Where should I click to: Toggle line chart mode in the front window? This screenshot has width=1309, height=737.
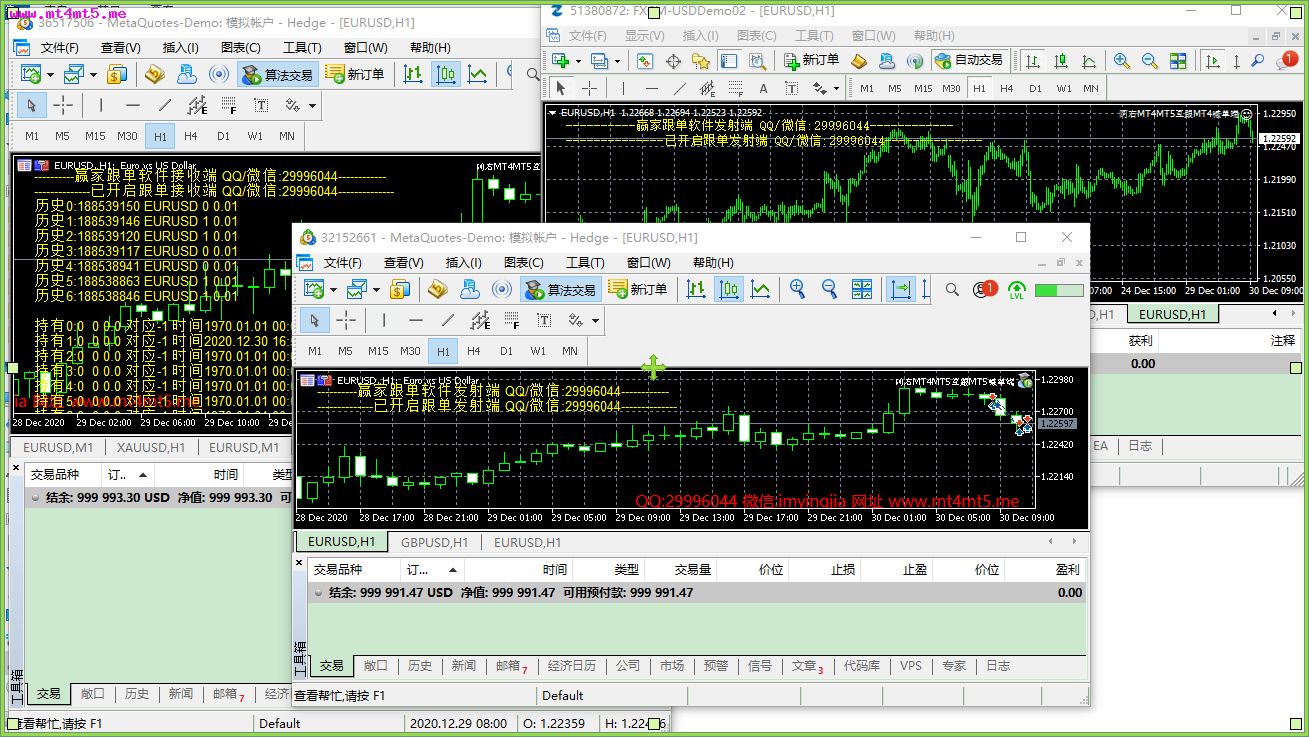[x=761, y=289]
